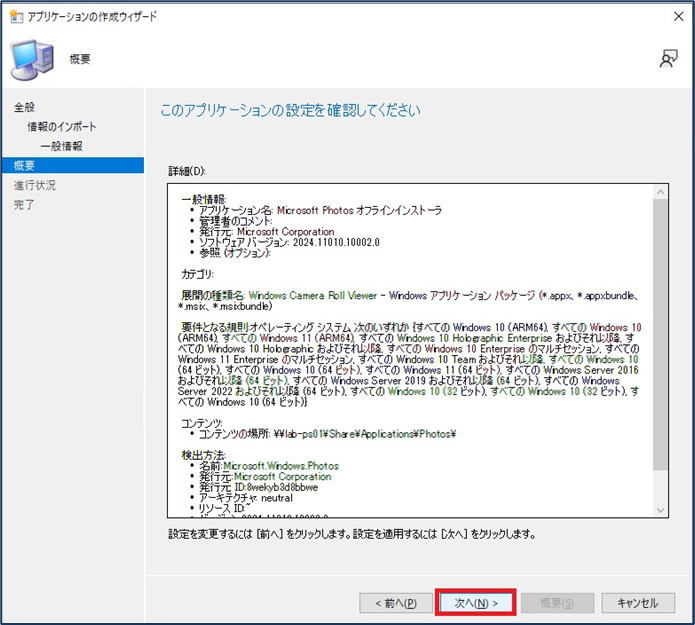Click the カテゴリ: heading text
Viewport: 695px width, 625px height.
click(x=198, y=274)
